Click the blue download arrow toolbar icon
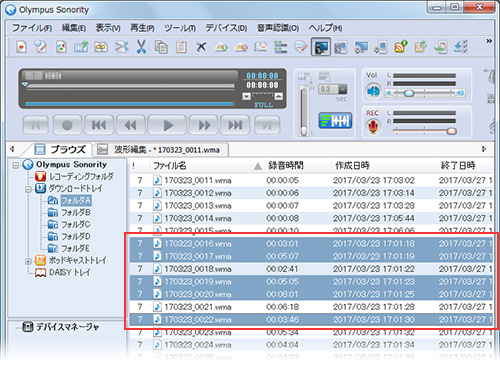500x365 pixels. point(461,47)
